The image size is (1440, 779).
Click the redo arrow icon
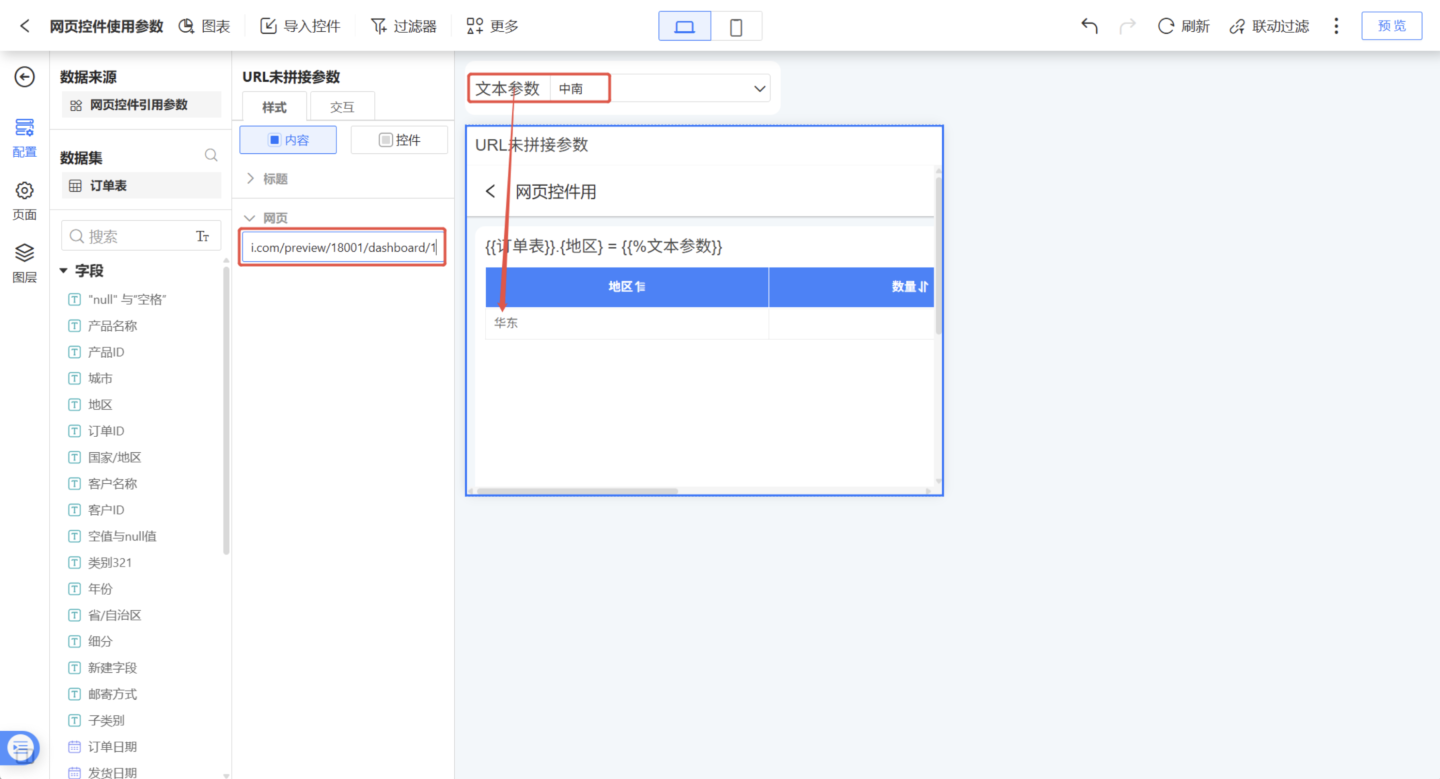click(x=1127, y=26)
